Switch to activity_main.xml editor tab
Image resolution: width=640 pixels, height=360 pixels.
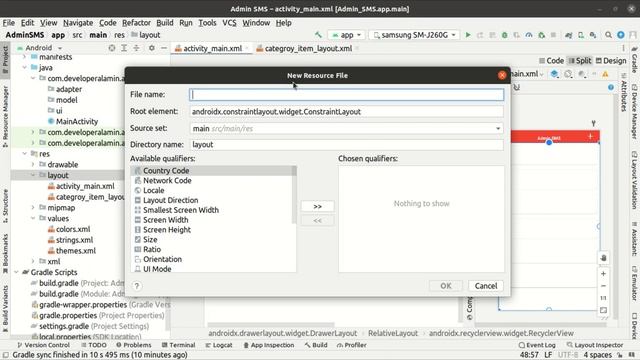(x=212, y=49)
